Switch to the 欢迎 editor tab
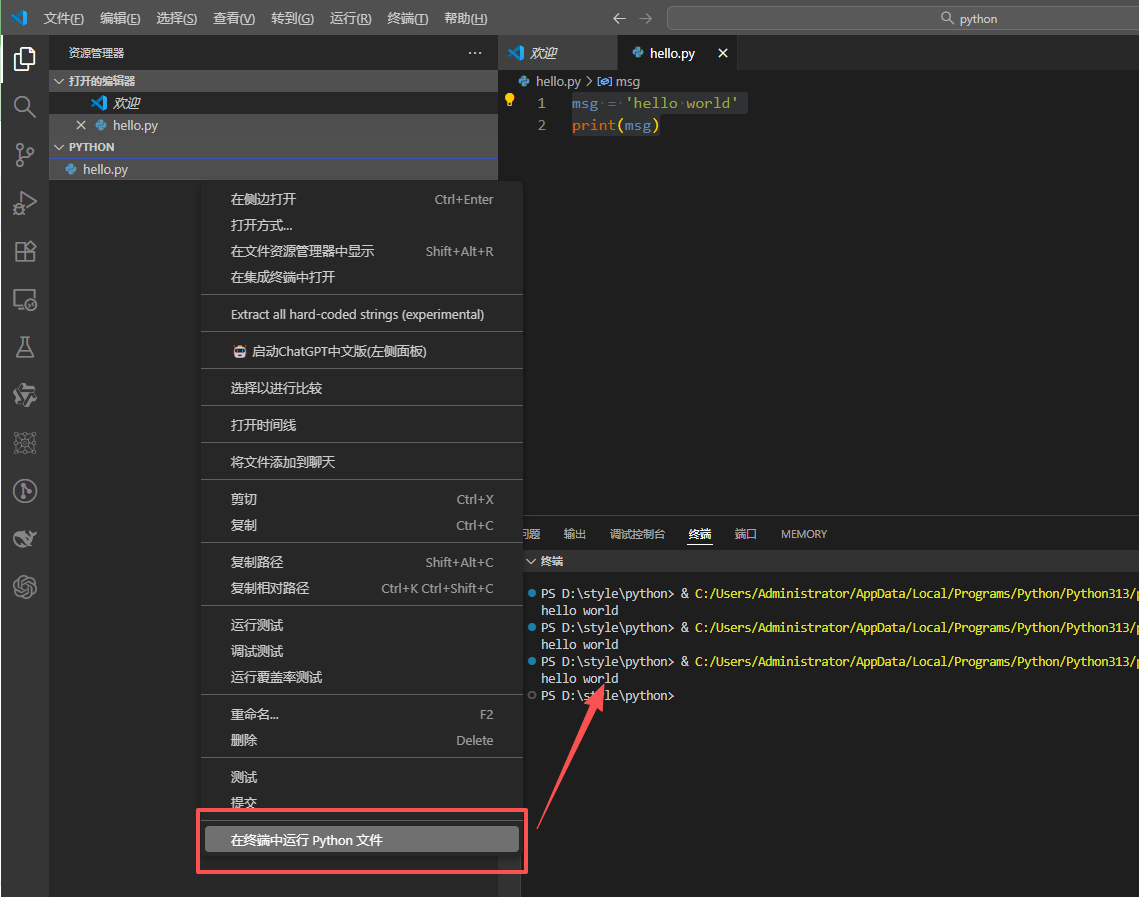 click(x=557, y=53)
